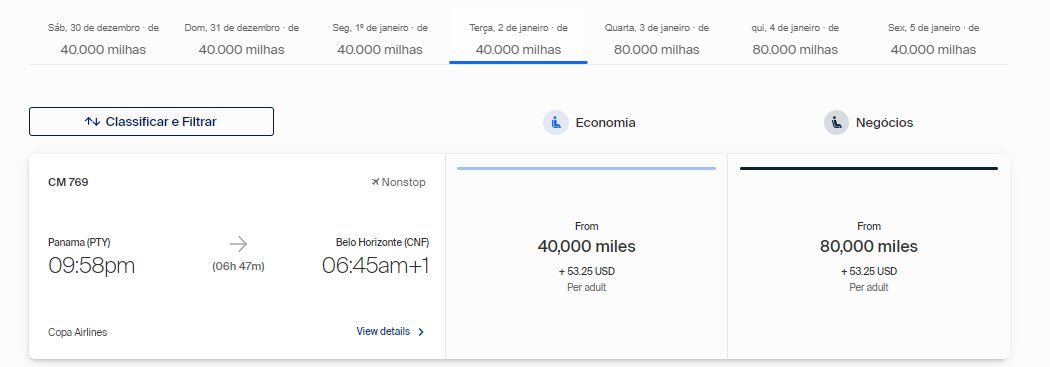Open the Classificar e Filtrar button
Viewport: 1050px width, 367px height.
[151, 122]
